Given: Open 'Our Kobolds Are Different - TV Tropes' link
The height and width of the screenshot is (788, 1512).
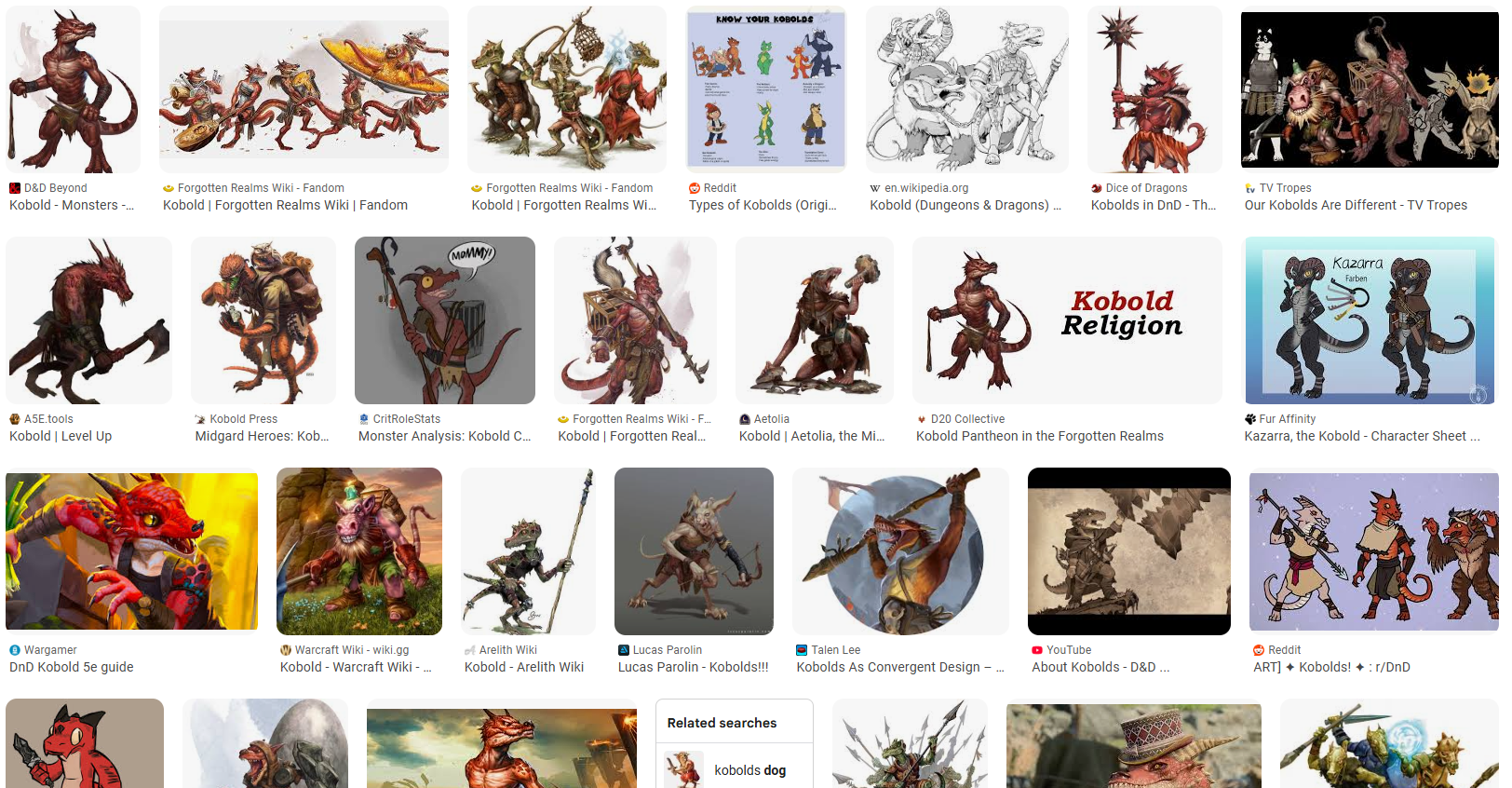Looking at the screenshot, I should [x=1356, y=205].
